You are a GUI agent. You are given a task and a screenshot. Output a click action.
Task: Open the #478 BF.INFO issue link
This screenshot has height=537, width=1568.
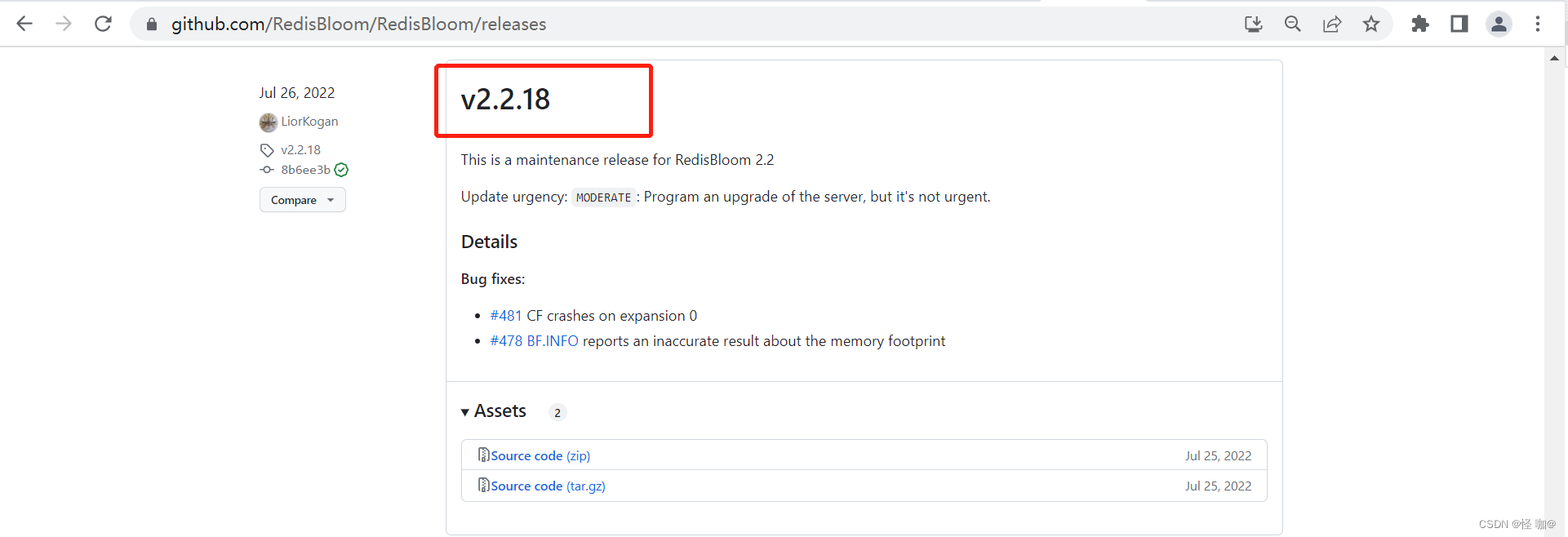tap(534, 341)
